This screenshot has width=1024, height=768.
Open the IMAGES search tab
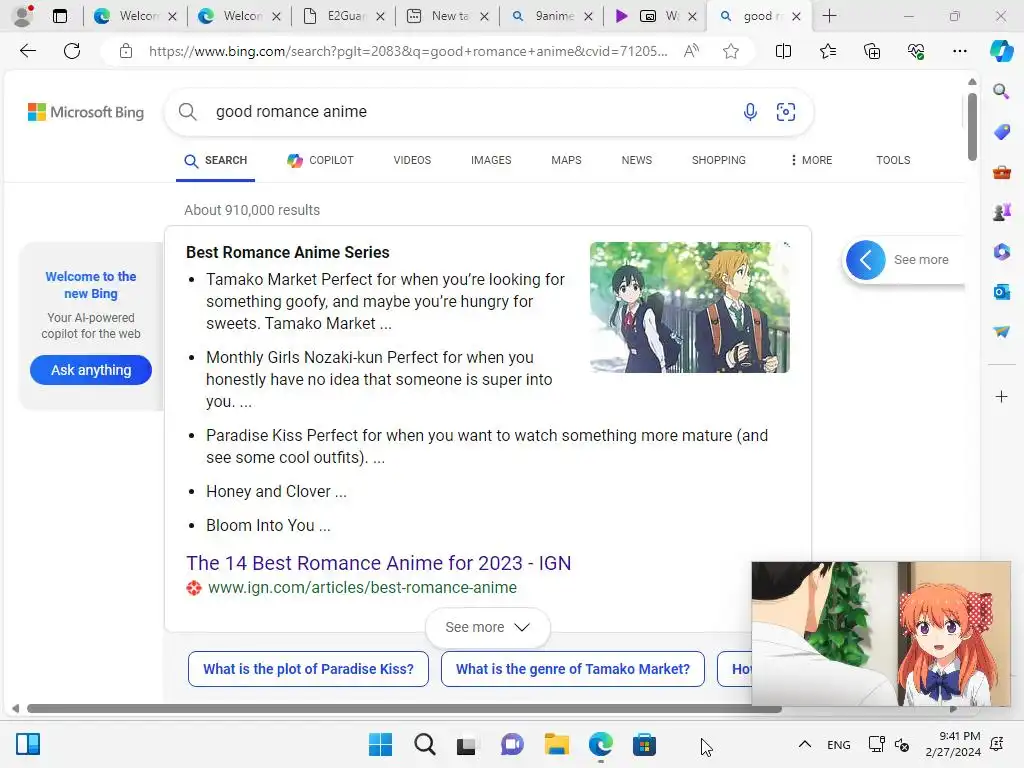click(x=491, y=160)
